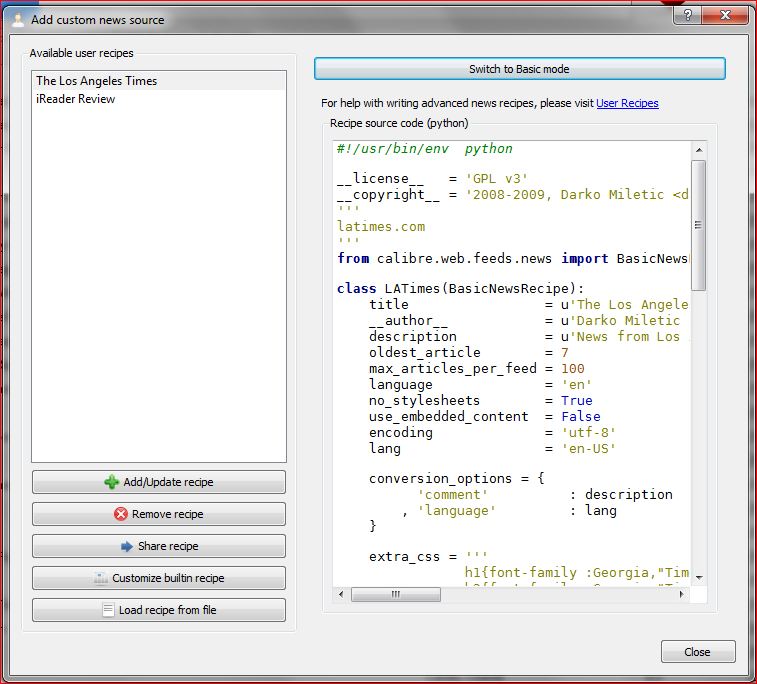Click the blue arrow Share recipe icon
757x684 pixels.
pyautogui.click(x=127, y=546)
